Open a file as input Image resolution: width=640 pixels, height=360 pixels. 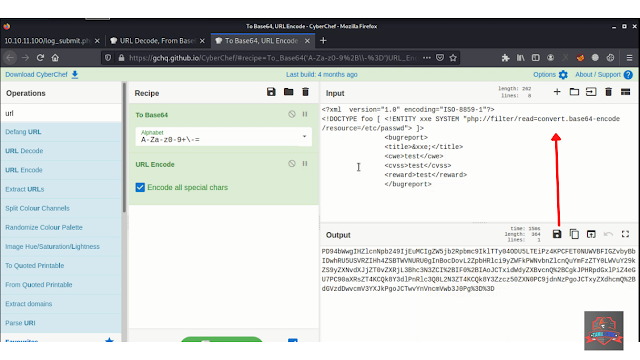tap(591, 92)
